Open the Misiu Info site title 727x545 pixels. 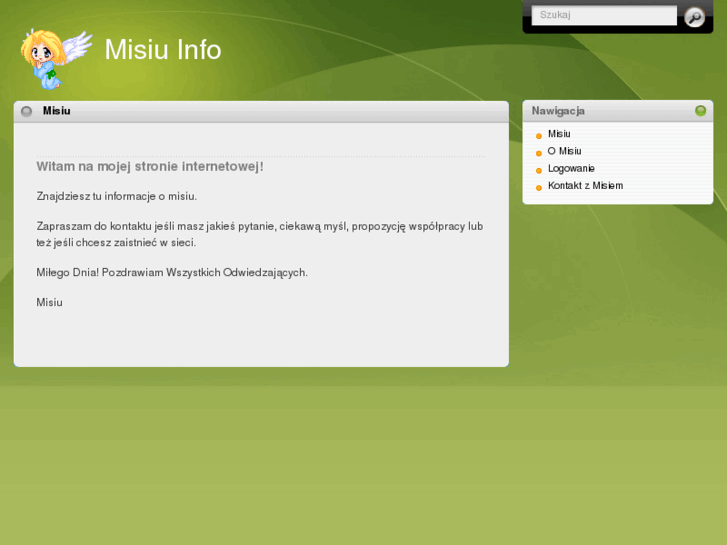pyautogui.click(x=163, y=49)
